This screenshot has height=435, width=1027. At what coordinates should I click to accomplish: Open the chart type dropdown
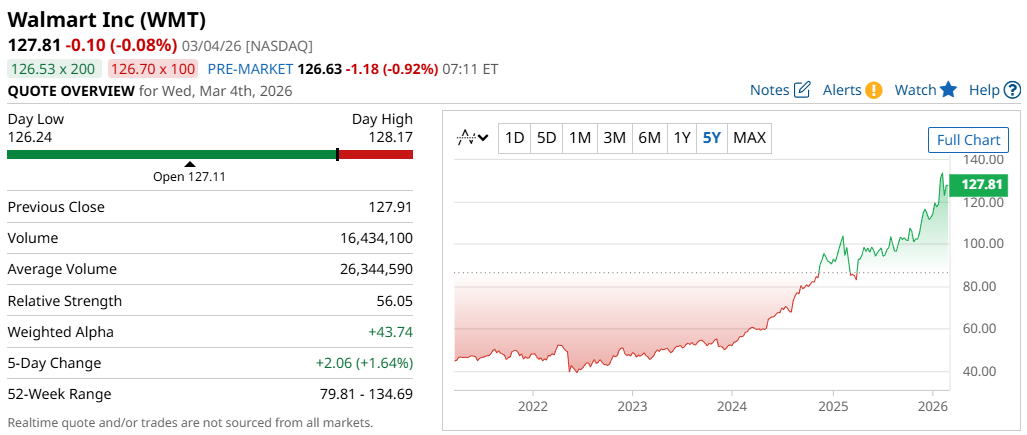pos(473,138)
